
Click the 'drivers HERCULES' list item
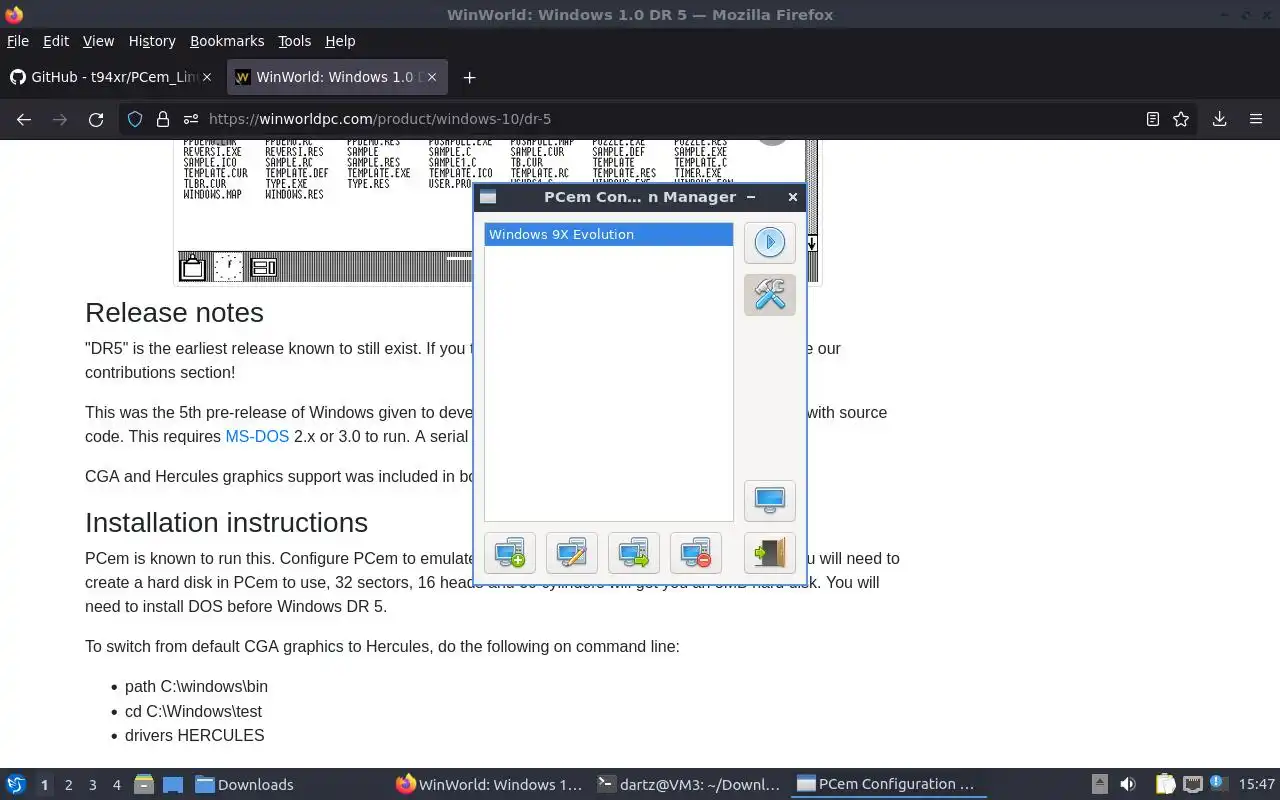(x=194, y=735)
